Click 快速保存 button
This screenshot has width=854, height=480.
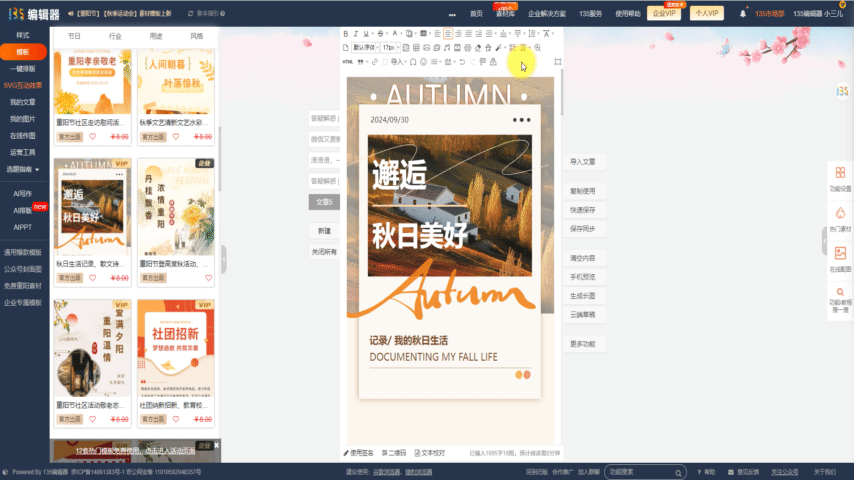pos(583,210)
